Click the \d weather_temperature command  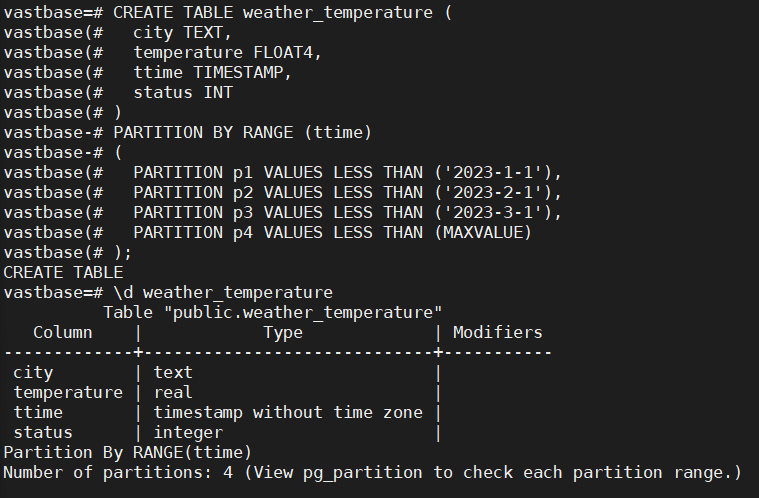(x=222, y=292)
